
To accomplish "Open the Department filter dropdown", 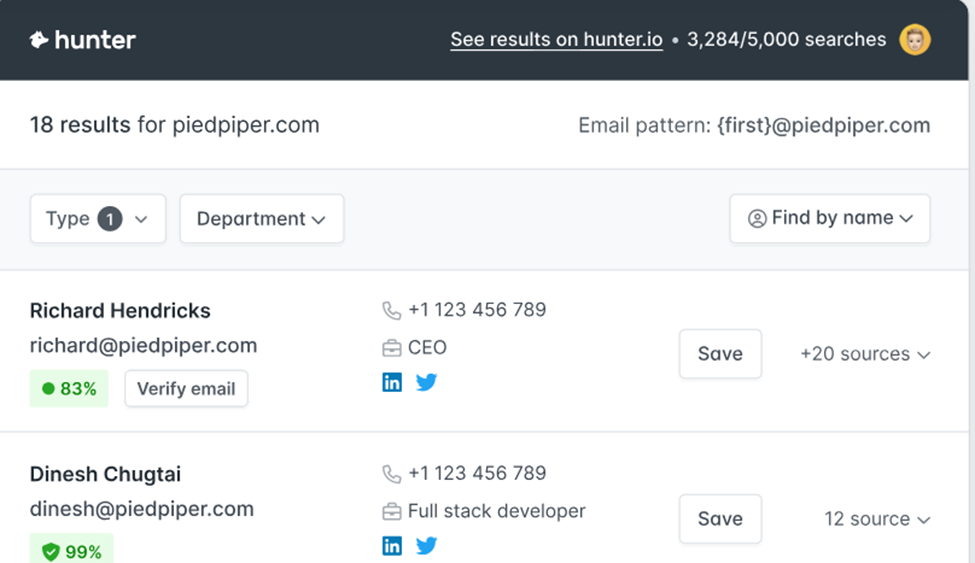I will pos(261,219).
